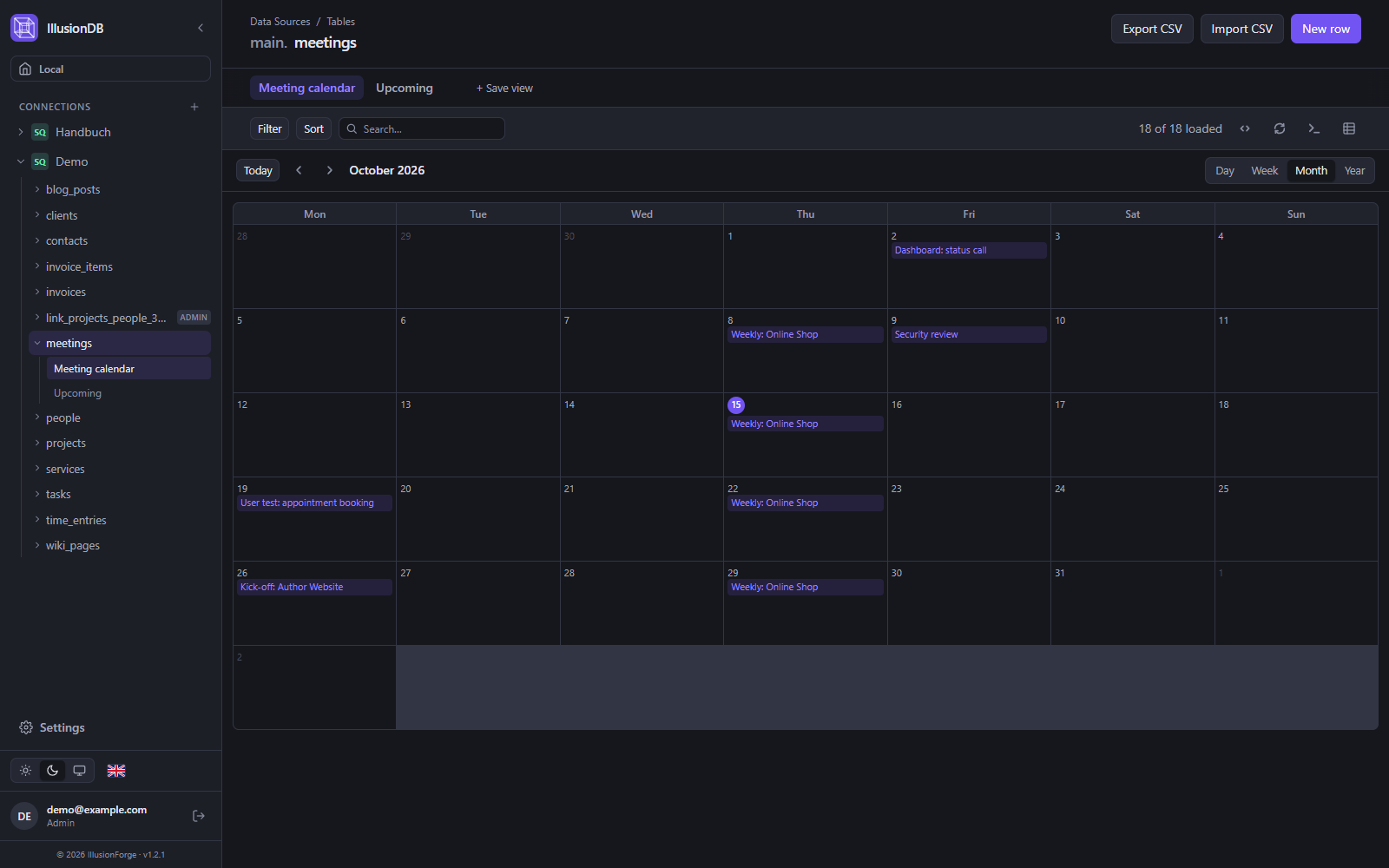Image resolution: width=1389 pixels, height=868 pixels.
Task: Select the Week calendar view
Action: click(1264, 171)
